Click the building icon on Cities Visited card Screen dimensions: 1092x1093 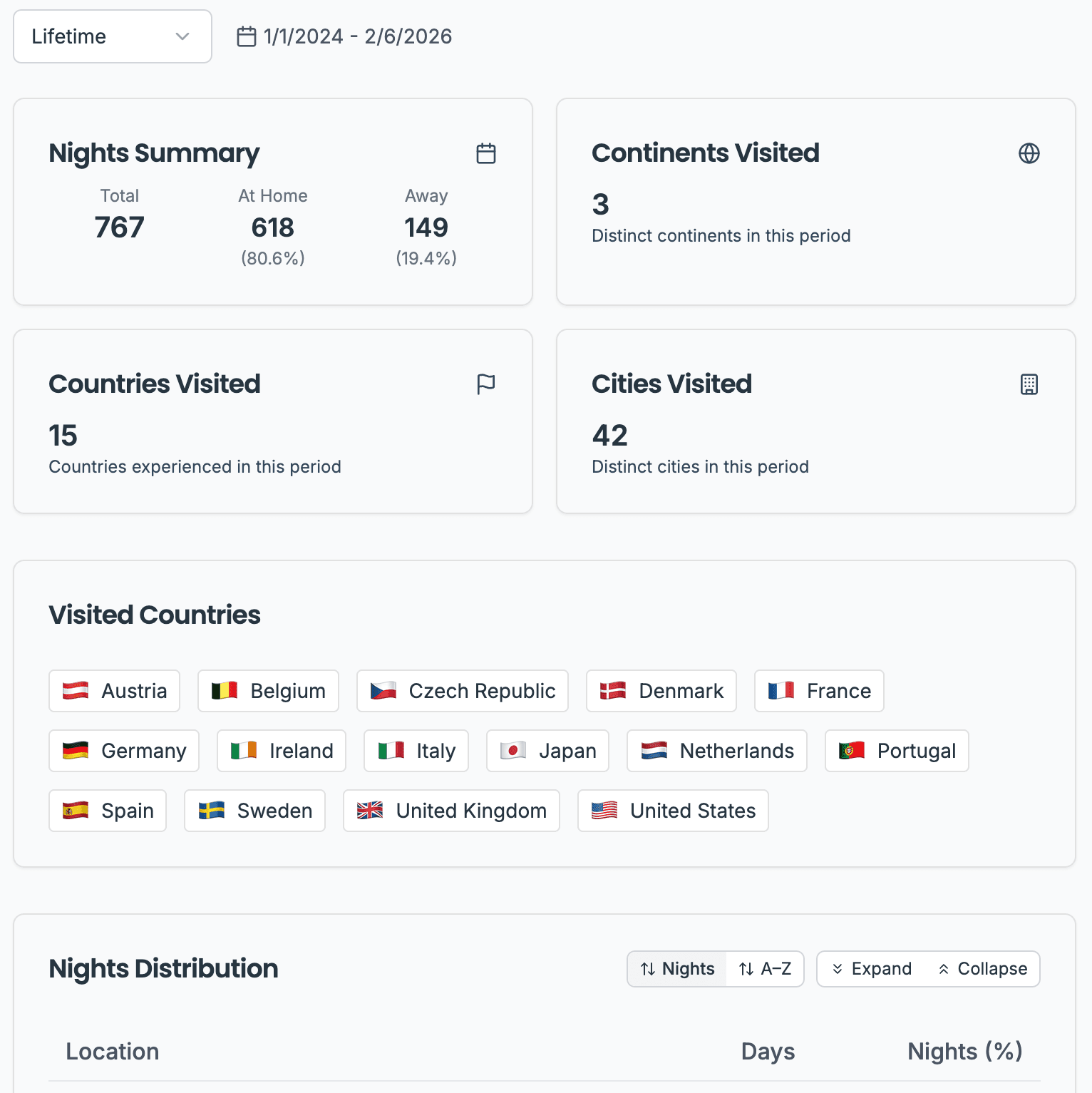click(x=1029, y=384)
